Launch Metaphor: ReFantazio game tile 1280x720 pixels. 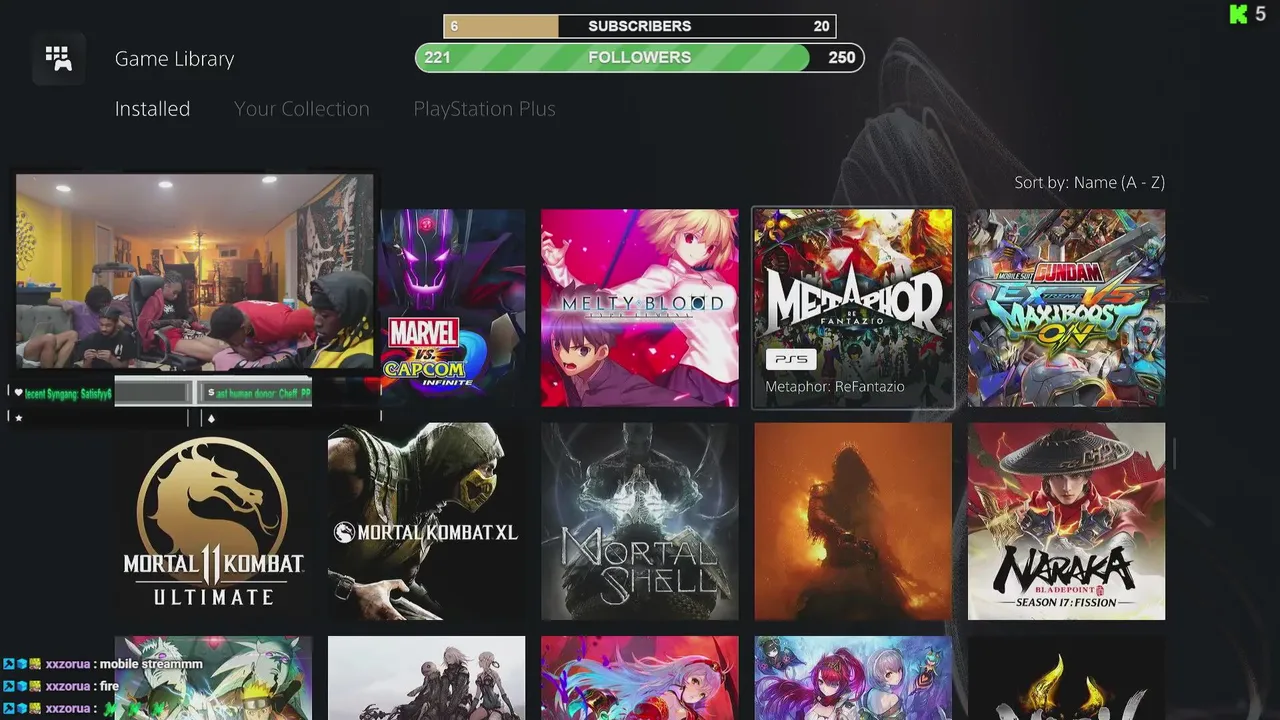pyautogui.click(x=853, y=308)
